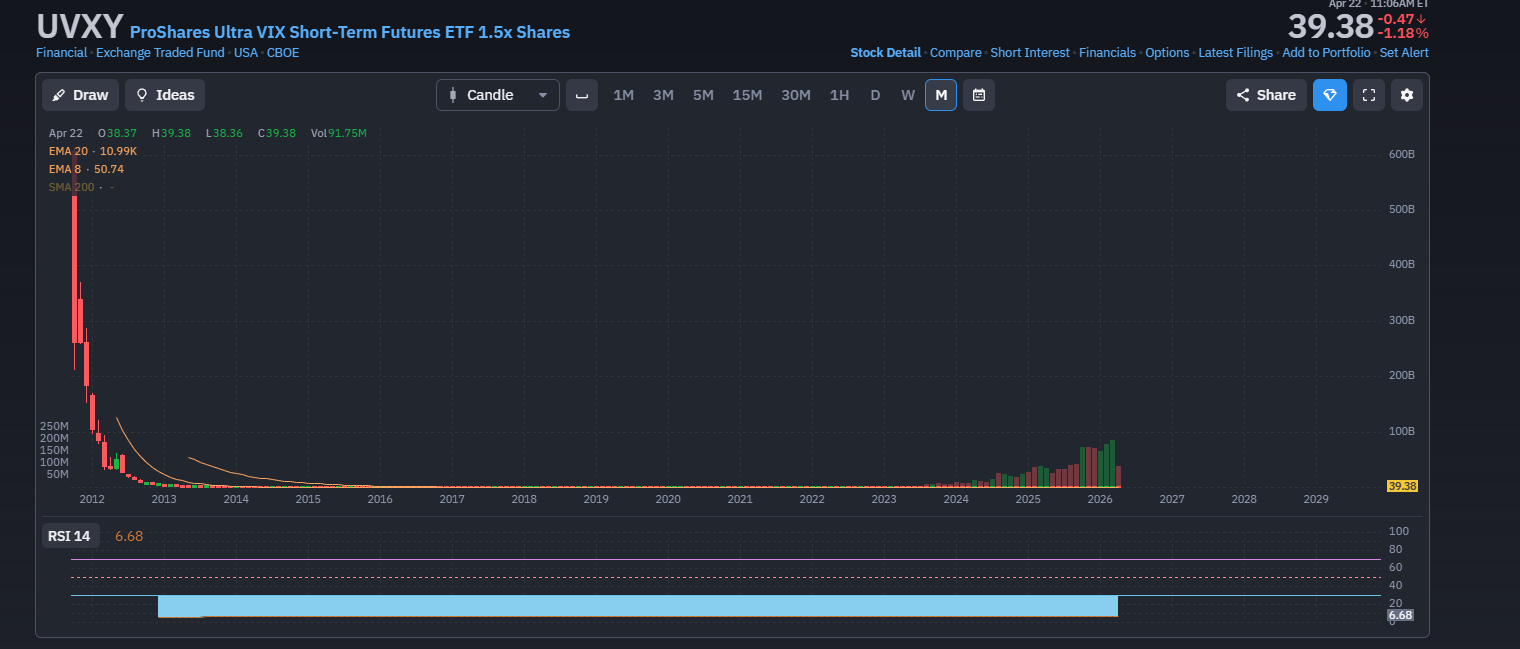
Task: Select the 30M timeframe
Action: click(796, 95)
